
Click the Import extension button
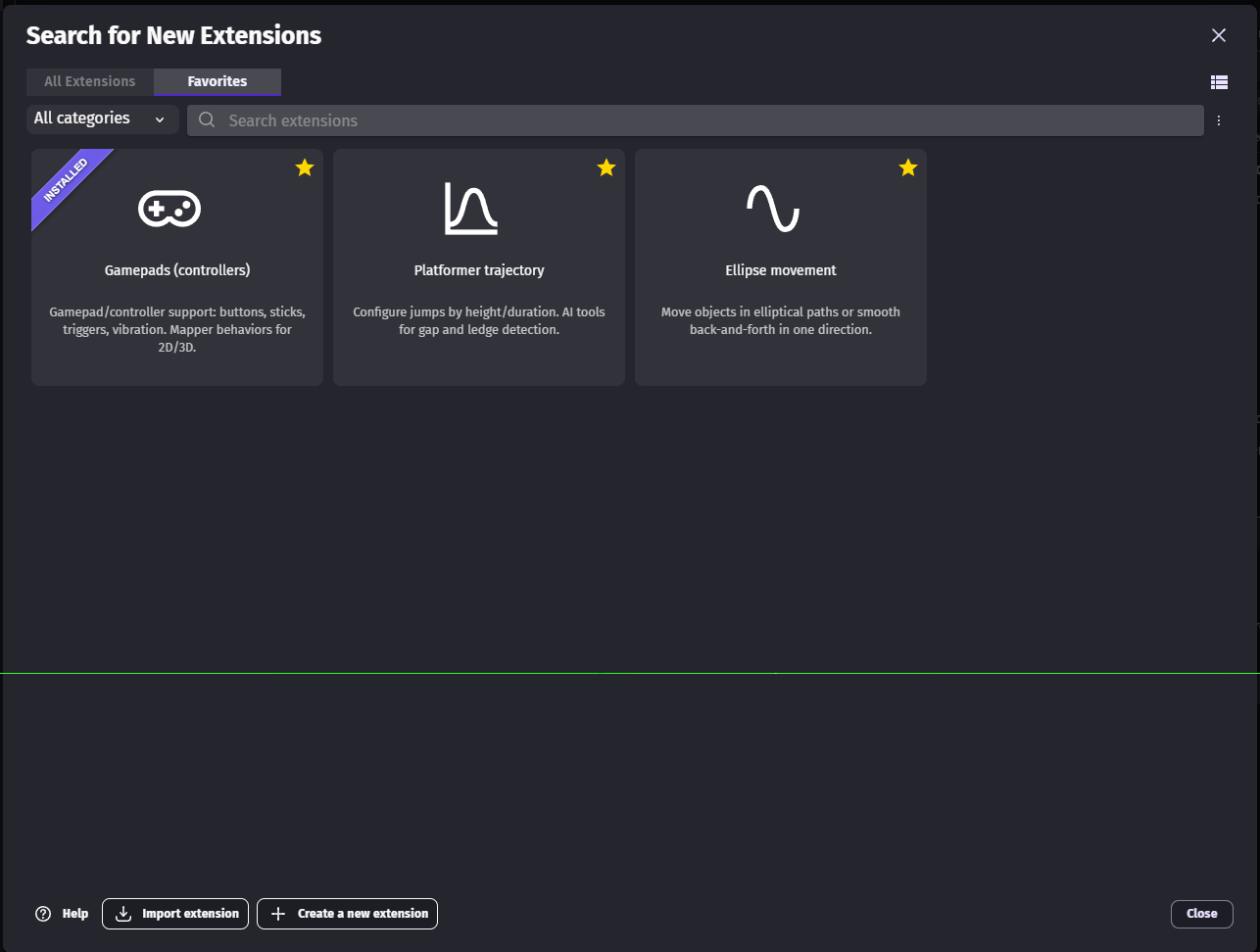click(x=175, y=914)
